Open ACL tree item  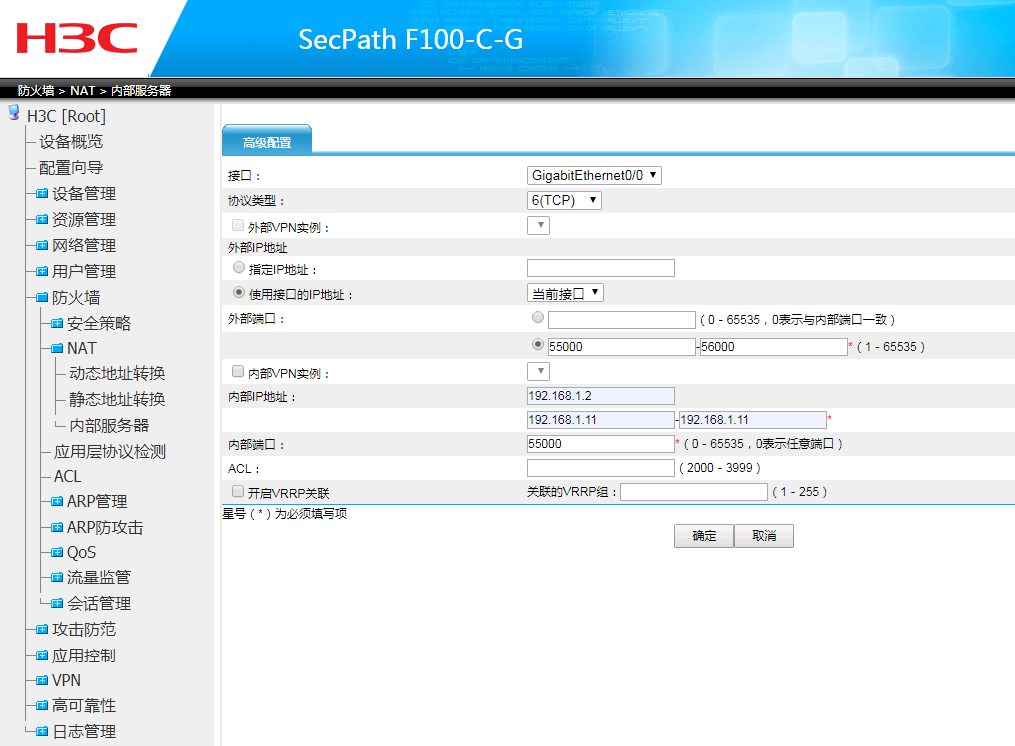click(x=67, y=476)
